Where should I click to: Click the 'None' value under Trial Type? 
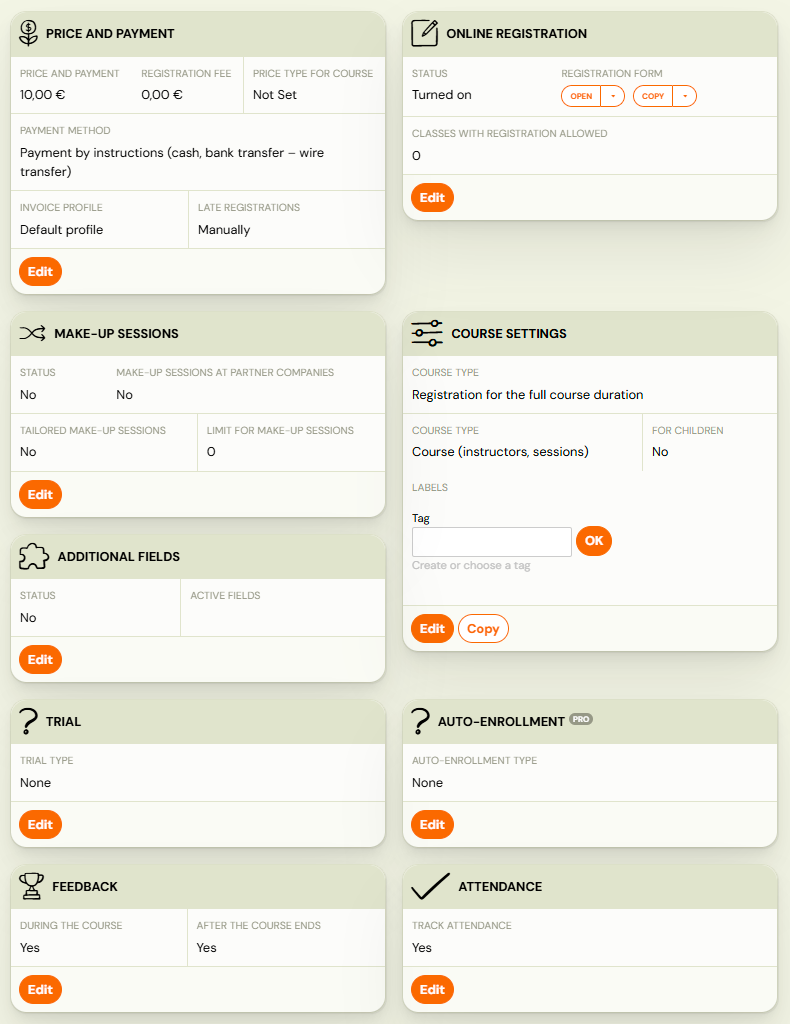point(35,783)
